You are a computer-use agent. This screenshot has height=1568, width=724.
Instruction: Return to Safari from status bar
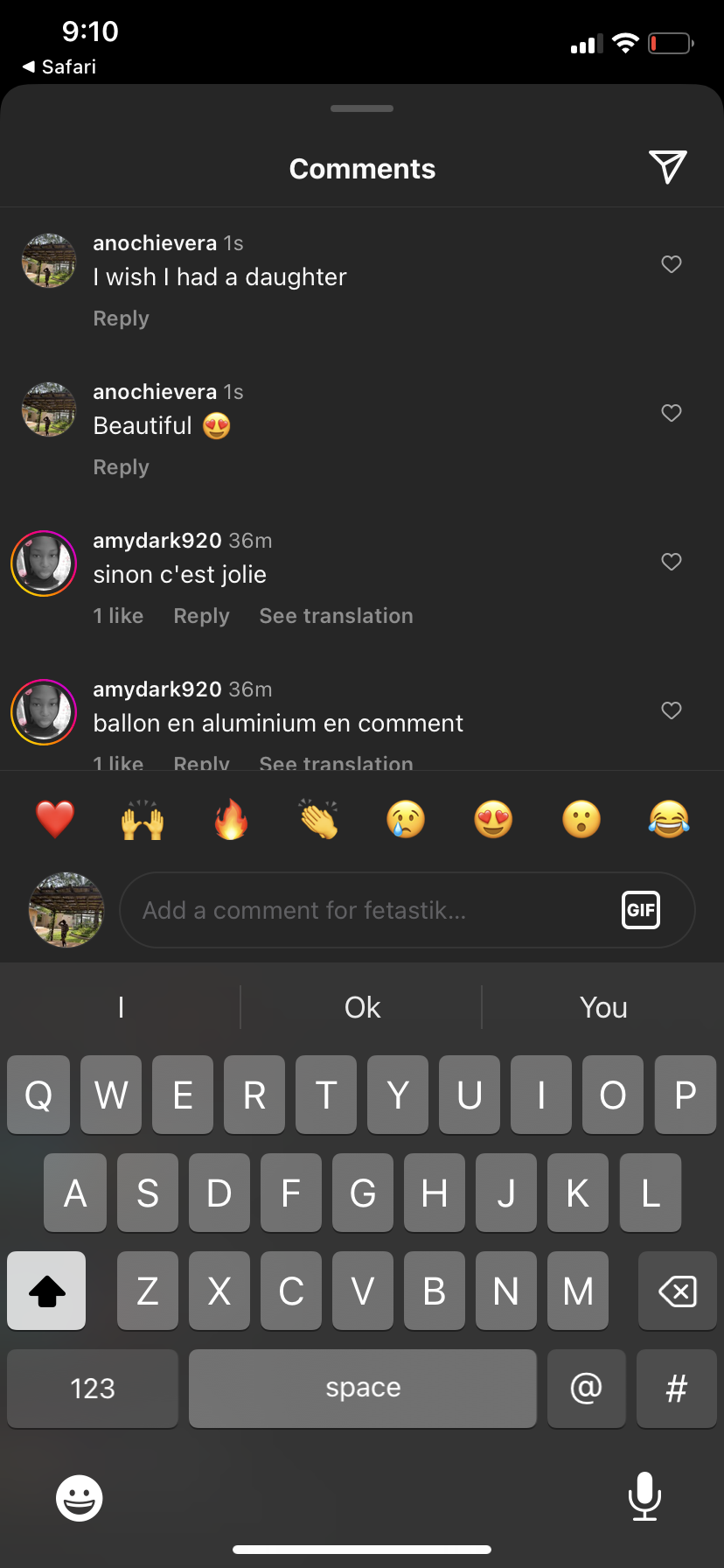[x=59, y=66]
